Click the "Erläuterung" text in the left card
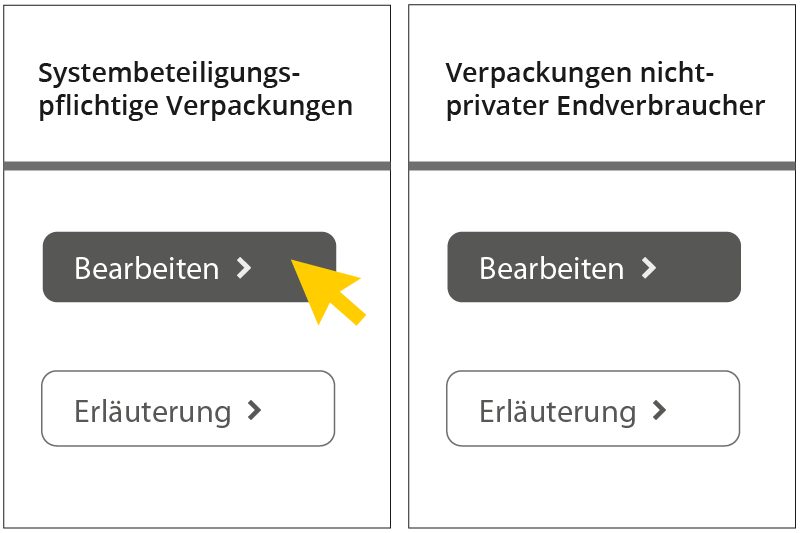 click(152, 411)
